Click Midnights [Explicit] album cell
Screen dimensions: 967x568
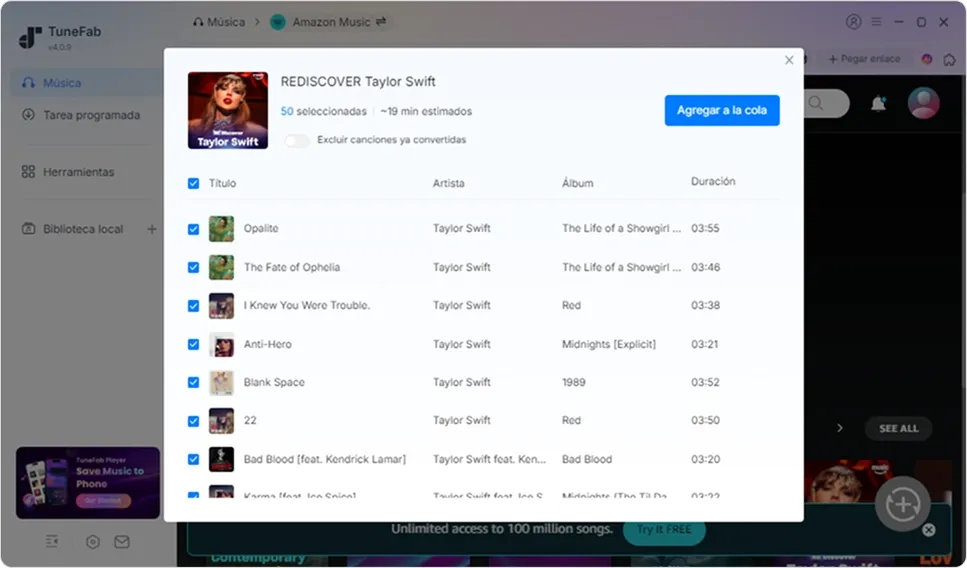[609, 344]
